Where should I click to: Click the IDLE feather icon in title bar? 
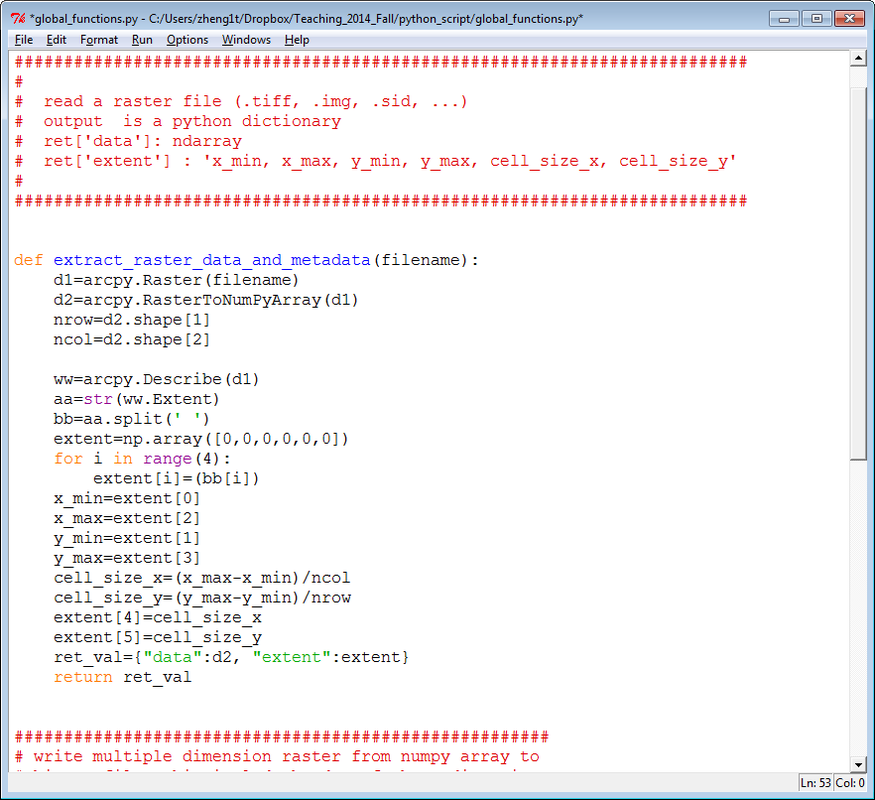point(18,18)
